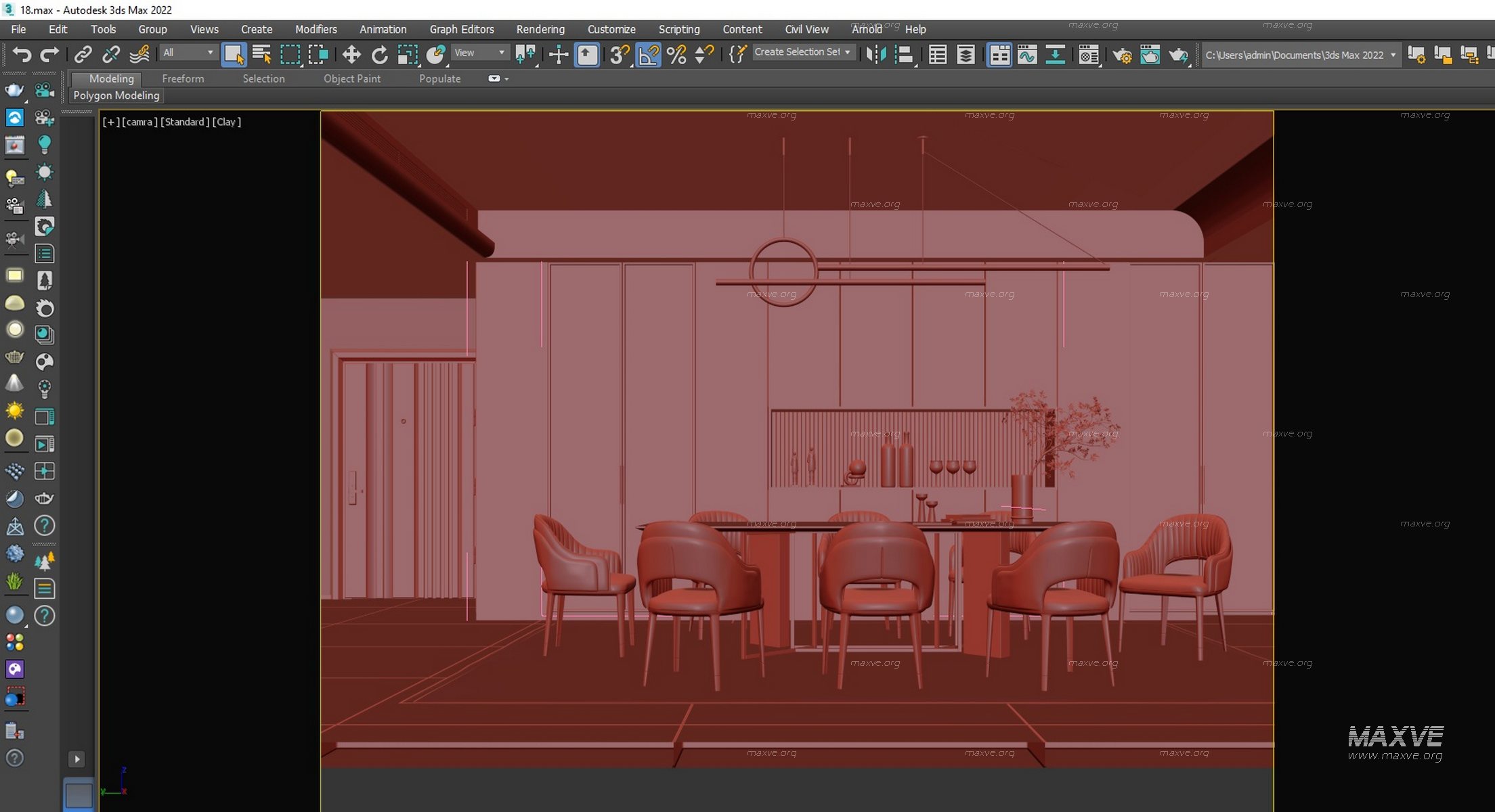Expand the project folder path dropdown
Screen dimensions: 1495x812
tap(1393, 55)
